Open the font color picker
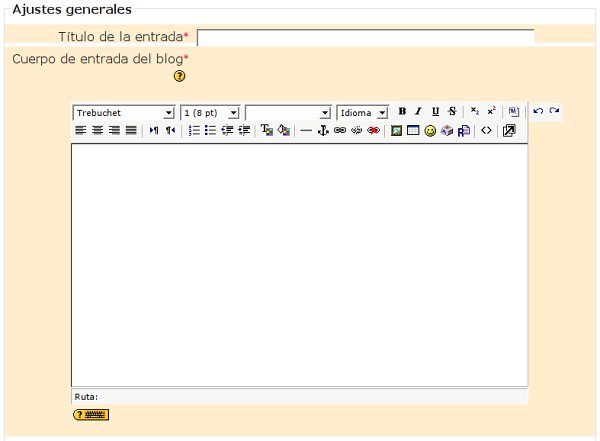Image resolution: width=600 pixels, height=441 pixels. [267, 131]
